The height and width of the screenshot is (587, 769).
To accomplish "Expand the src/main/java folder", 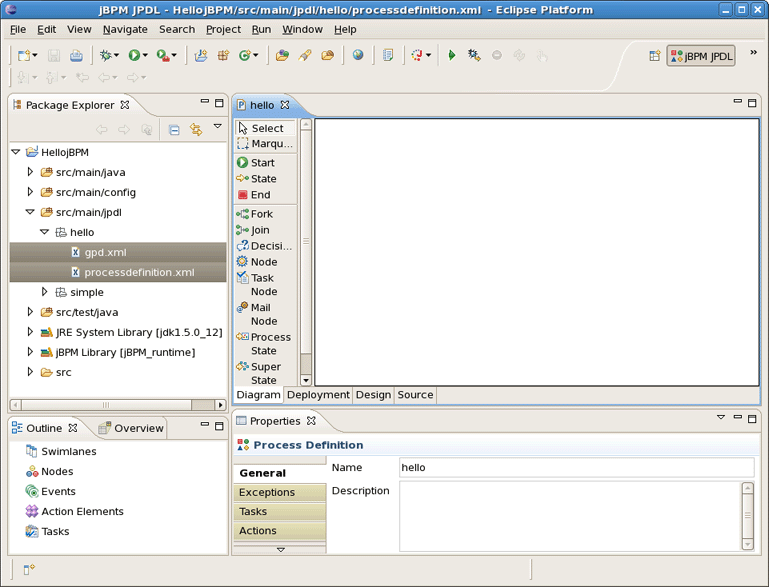I will pyautogui.click(x=30, y=172).
